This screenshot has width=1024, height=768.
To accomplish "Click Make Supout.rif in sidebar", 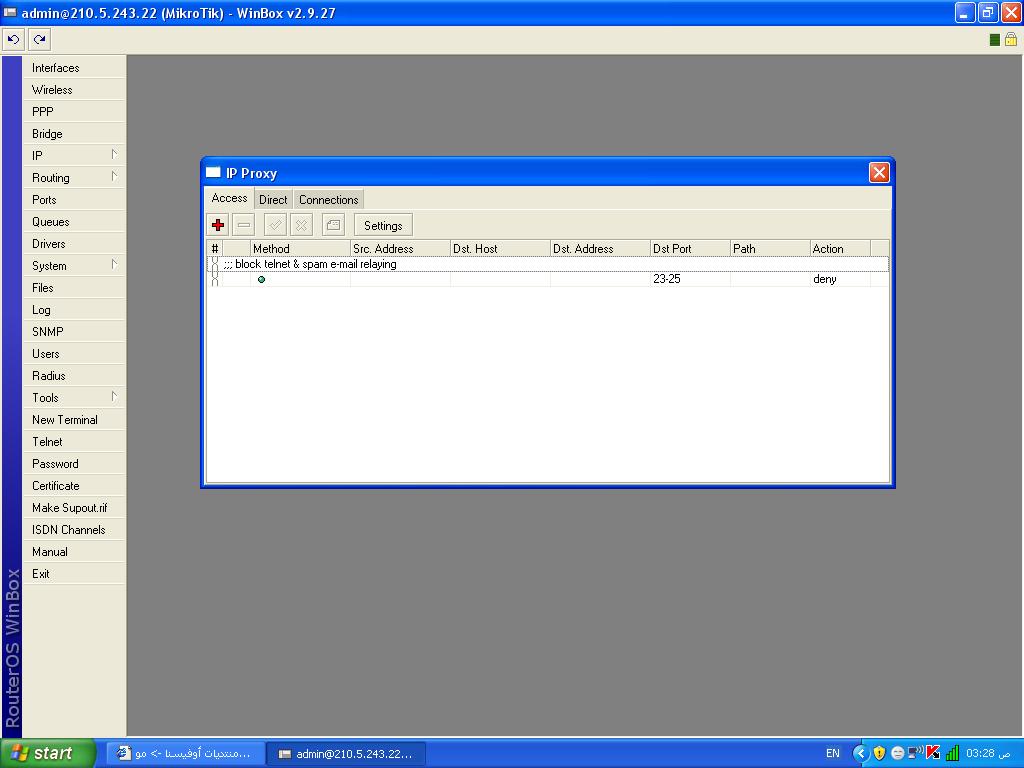I will pos(74,508).
